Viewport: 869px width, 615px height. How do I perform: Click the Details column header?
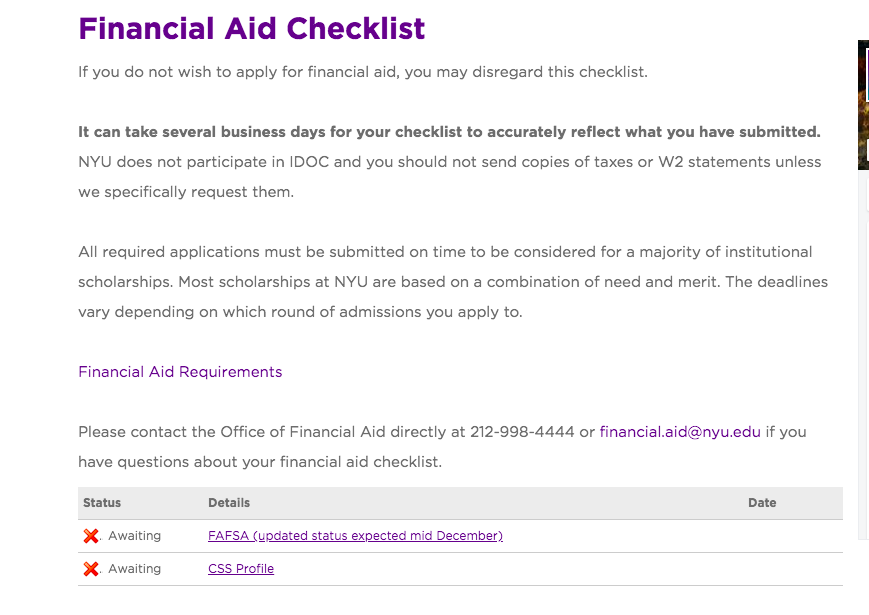[229, 503]
